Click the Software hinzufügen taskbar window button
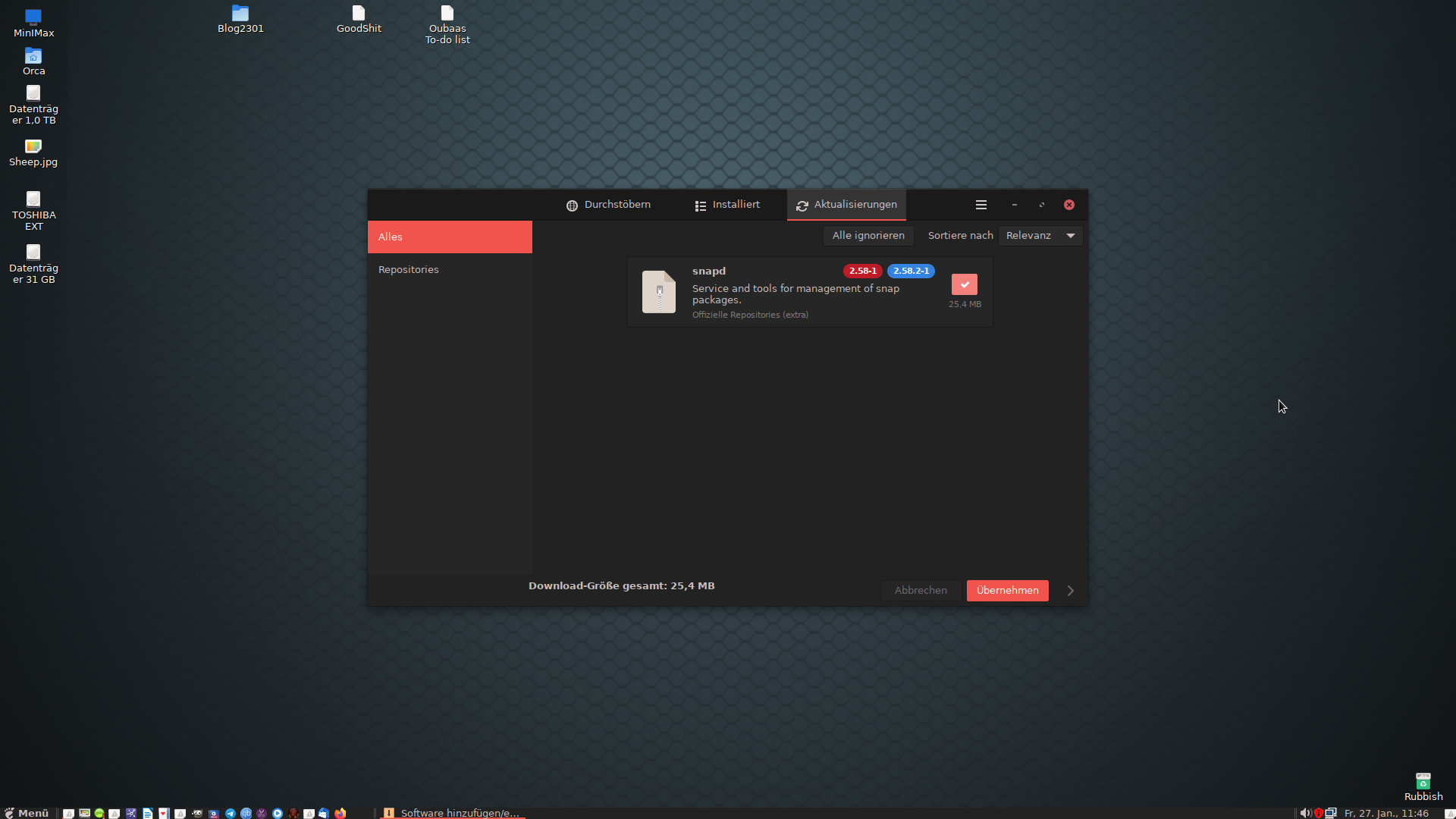The height and width of the screenshot is (819, 1456). click(x=452, y=813)
